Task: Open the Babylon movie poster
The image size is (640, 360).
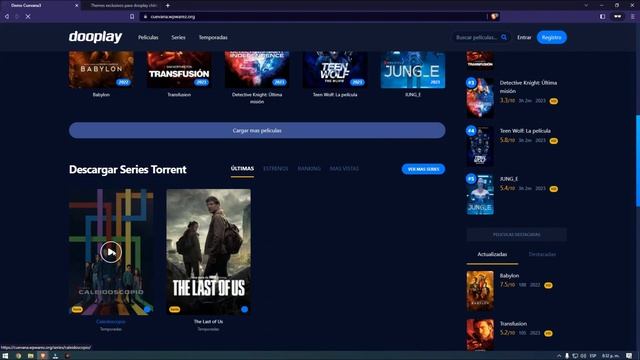Action: coord(101,69)
